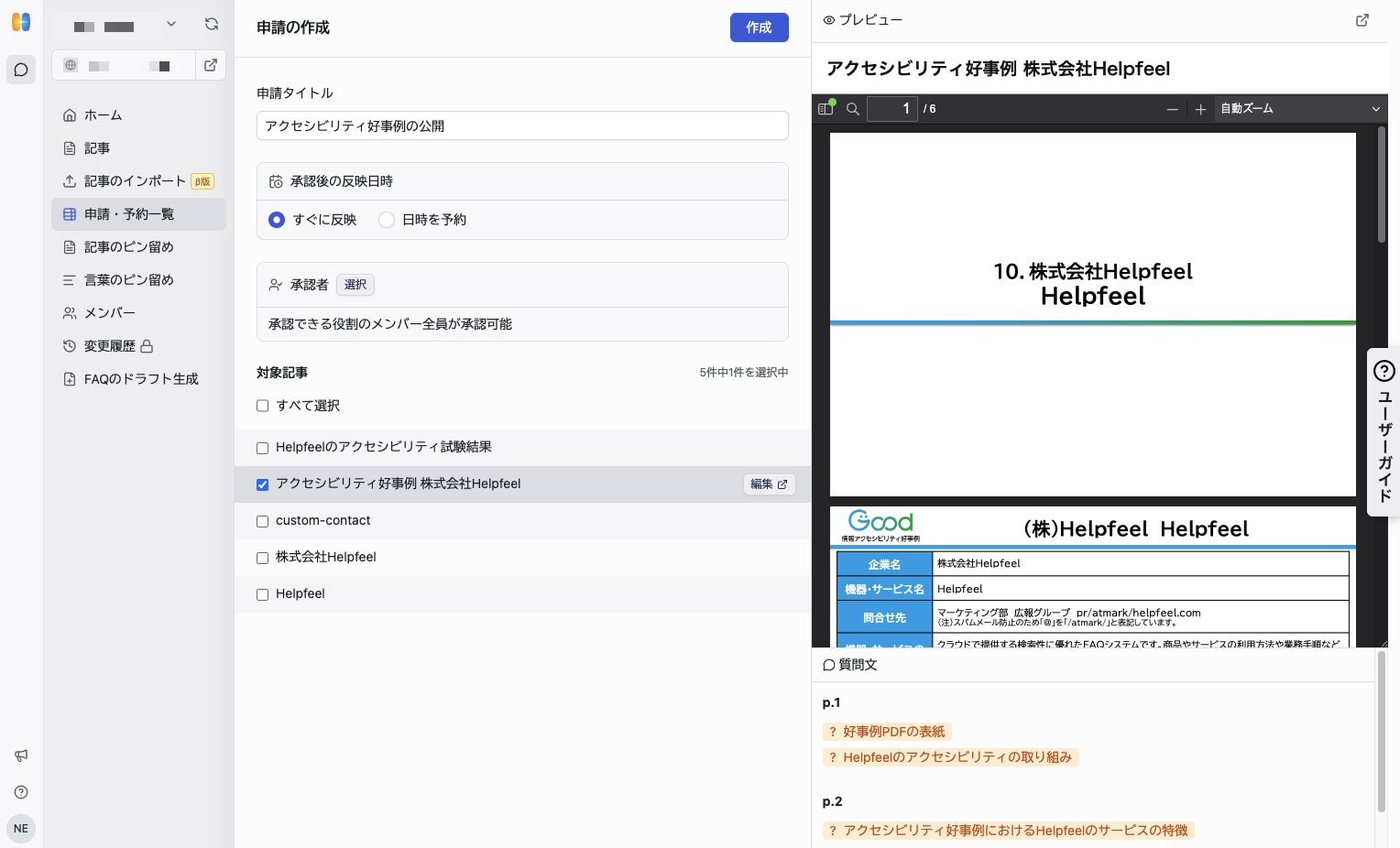This screenshot has width=1400, height=848.
Task: Toggle the PDF sidebar panel
Action: [x=826, y=108]
